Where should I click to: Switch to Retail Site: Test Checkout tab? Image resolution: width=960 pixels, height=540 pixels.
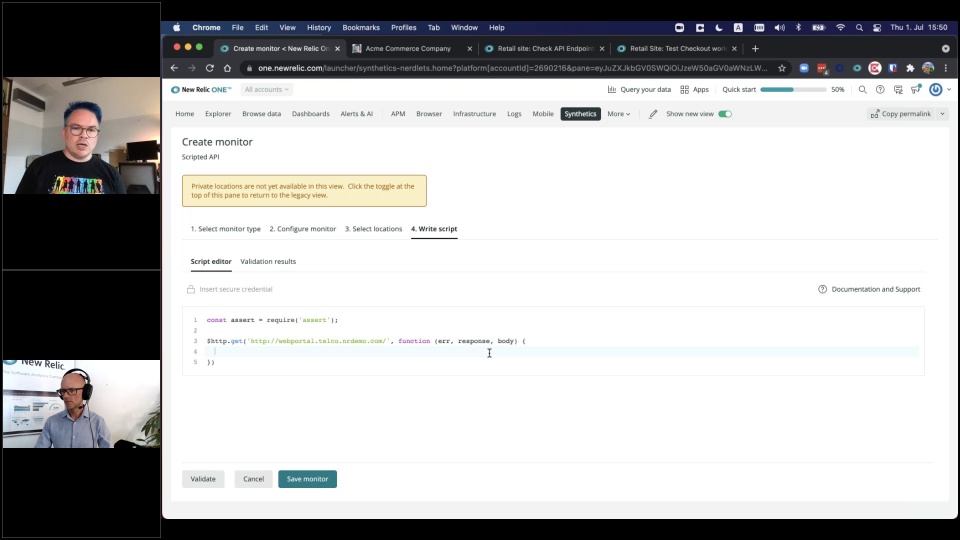tap(678, 48)
